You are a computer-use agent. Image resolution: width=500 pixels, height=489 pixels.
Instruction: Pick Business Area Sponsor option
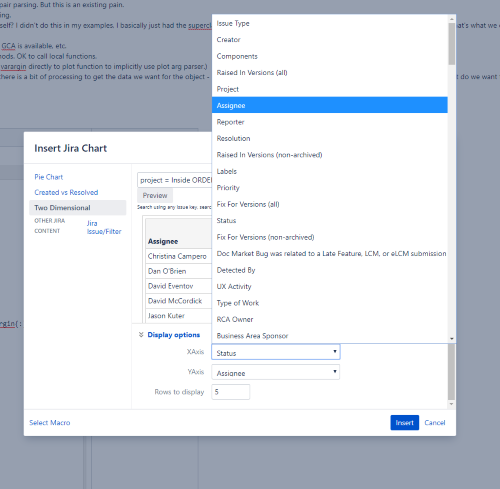[330, 336]
